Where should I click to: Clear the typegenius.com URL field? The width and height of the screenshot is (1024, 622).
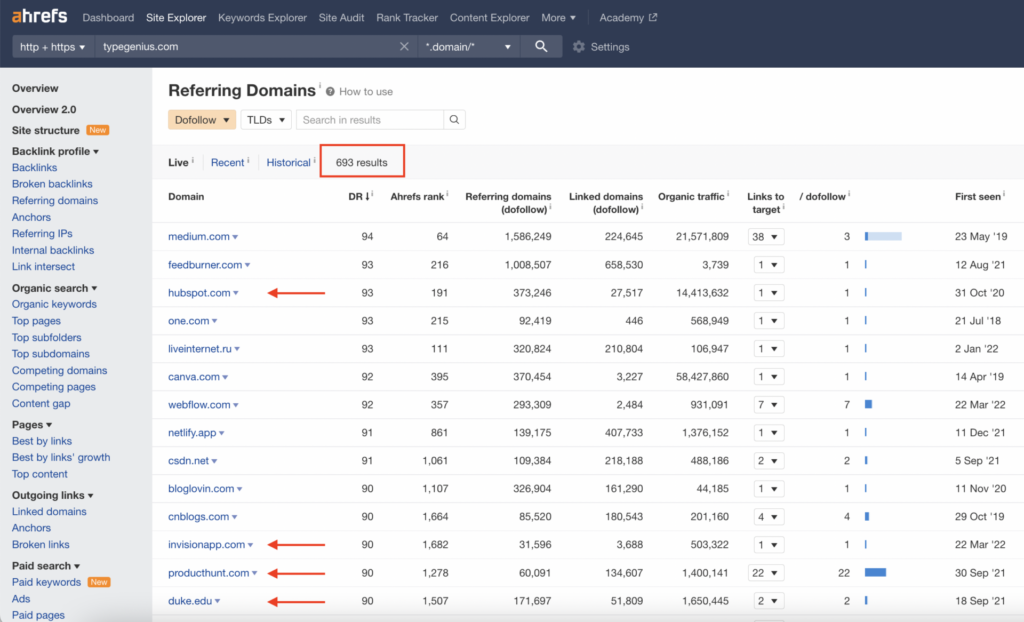click(404, 46)
